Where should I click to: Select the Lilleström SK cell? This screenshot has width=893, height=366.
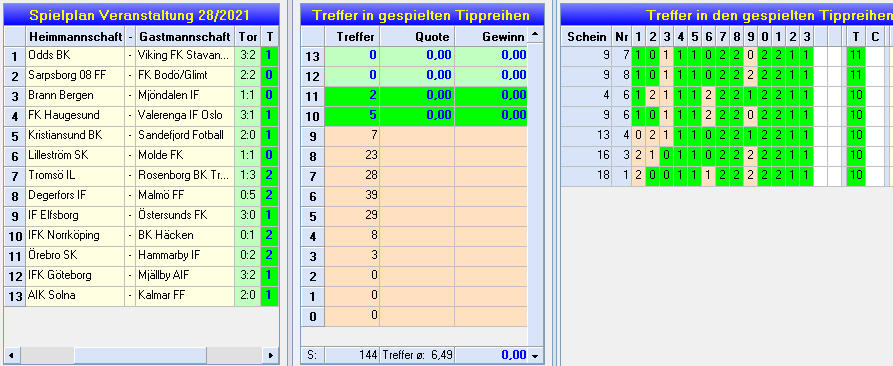click(75, 155)
